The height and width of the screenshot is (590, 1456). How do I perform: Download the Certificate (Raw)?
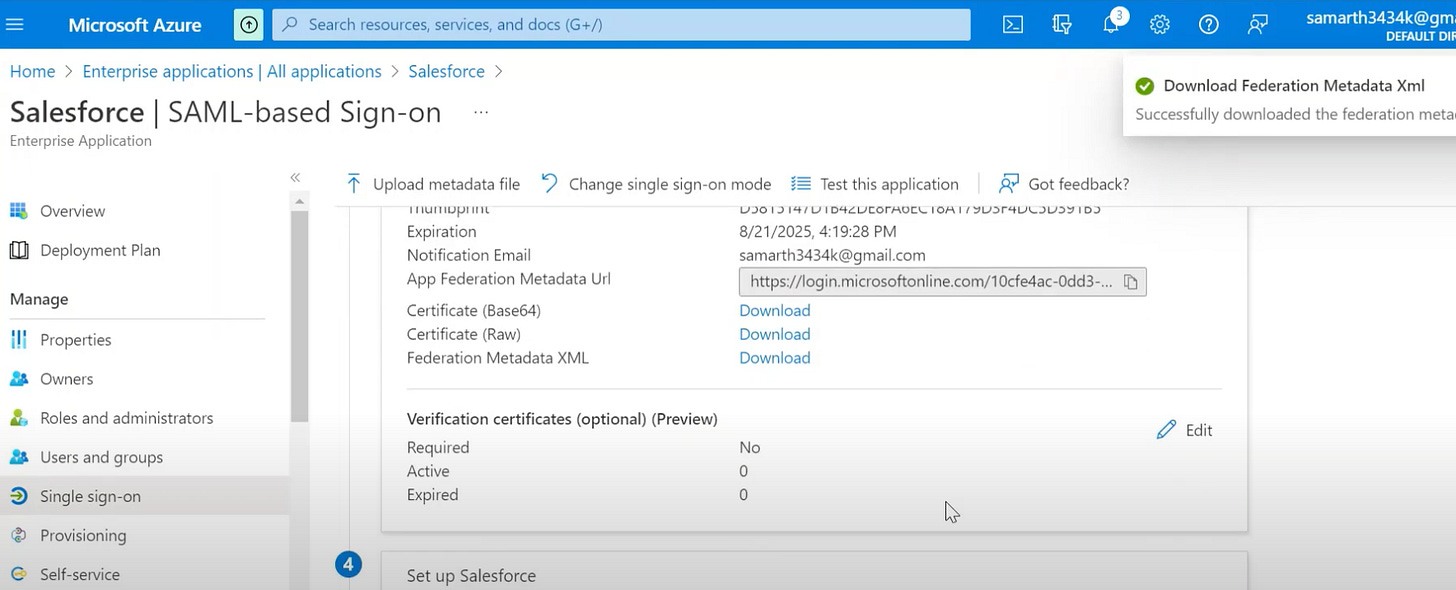774,334
